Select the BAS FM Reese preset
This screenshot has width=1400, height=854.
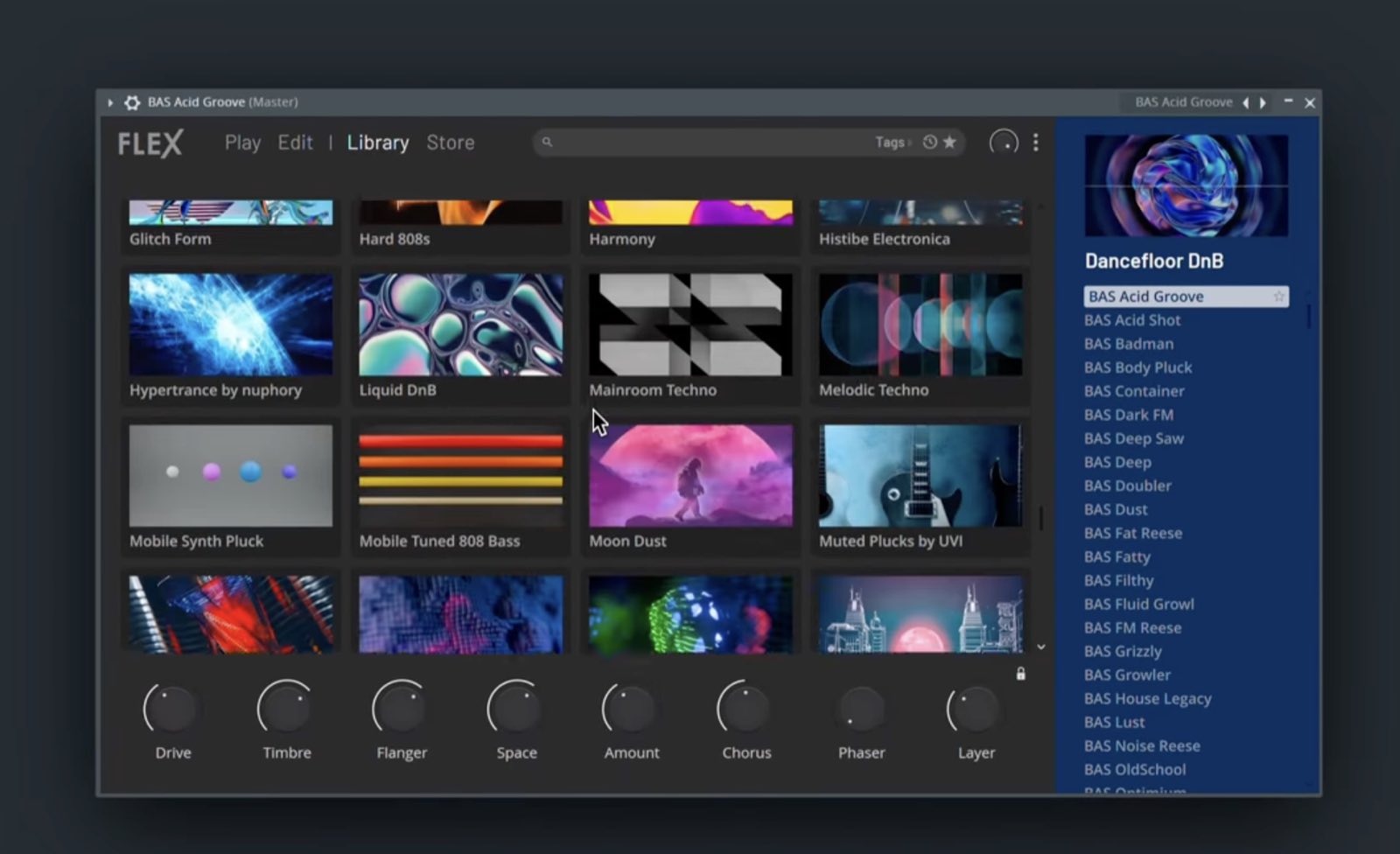[1132, 627]
